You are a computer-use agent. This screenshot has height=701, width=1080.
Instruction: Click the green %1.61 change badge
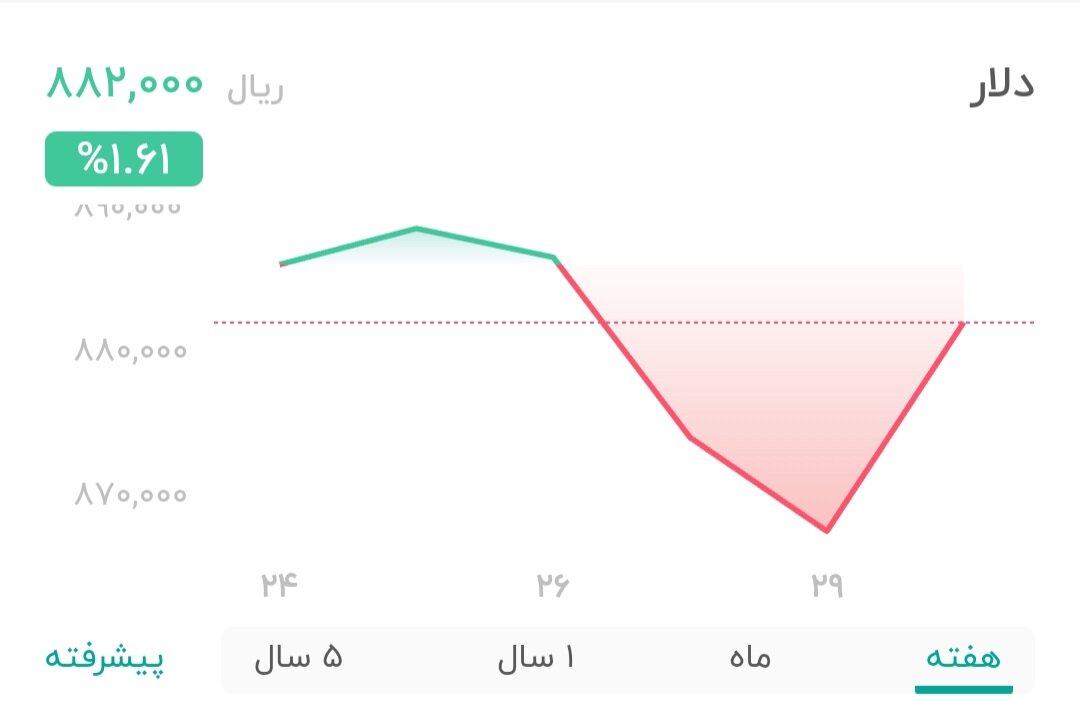pyautogui.click(x=122, y=157)
